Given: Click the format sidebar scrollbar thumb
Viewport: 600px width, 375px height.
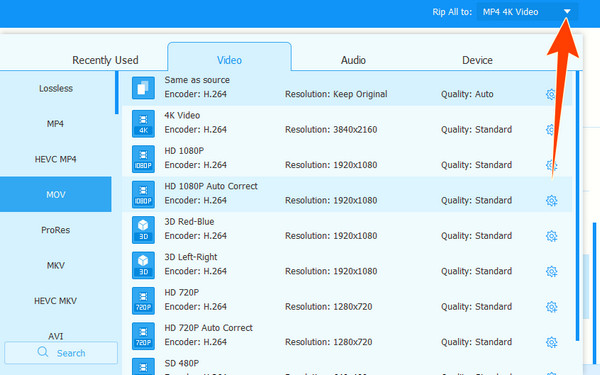Looking at the screenshot, I should (x=117, y=93).
